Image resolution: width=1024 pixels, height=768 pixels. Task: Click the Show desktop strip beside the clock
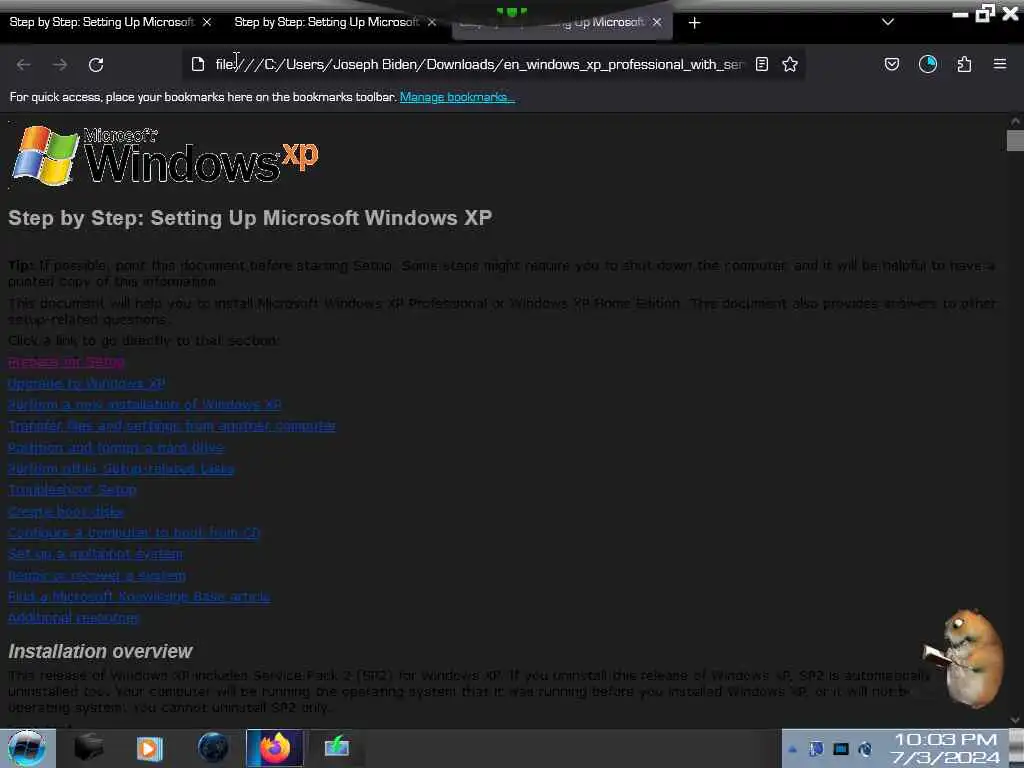[x=1016, y=748]
